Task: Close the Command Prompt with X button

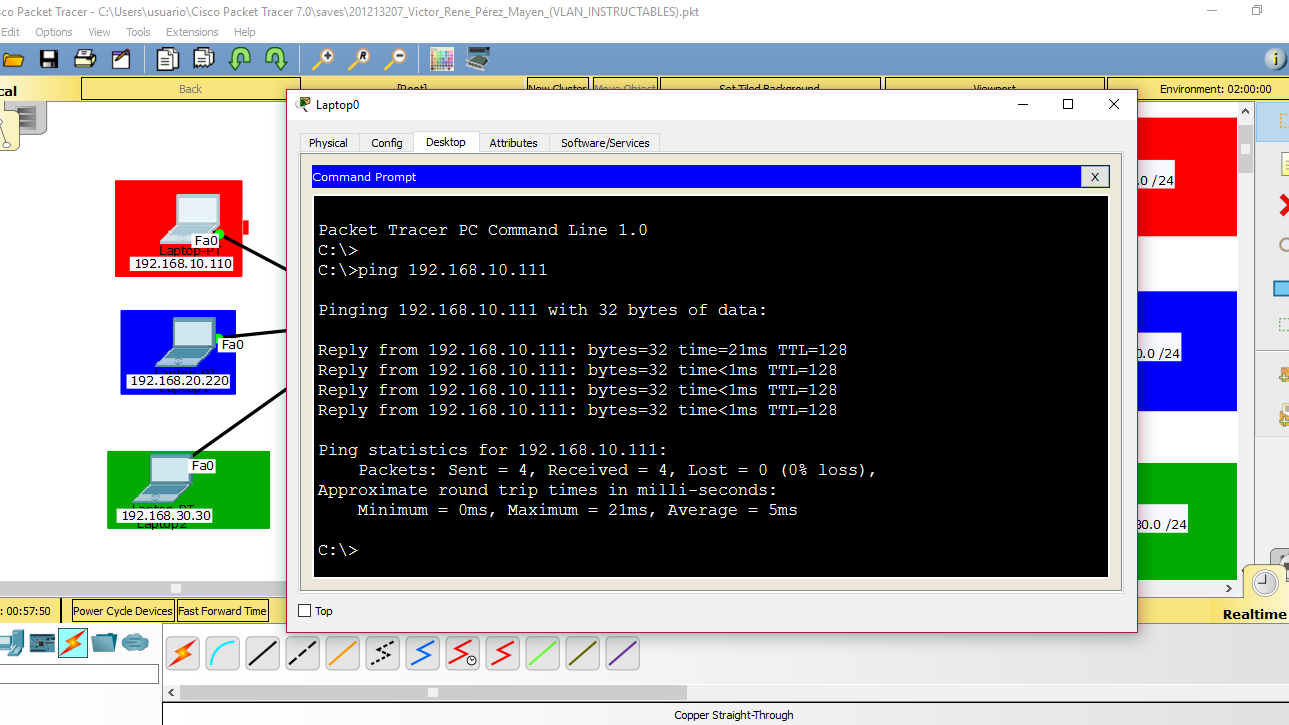Action: pos(1095,177)
